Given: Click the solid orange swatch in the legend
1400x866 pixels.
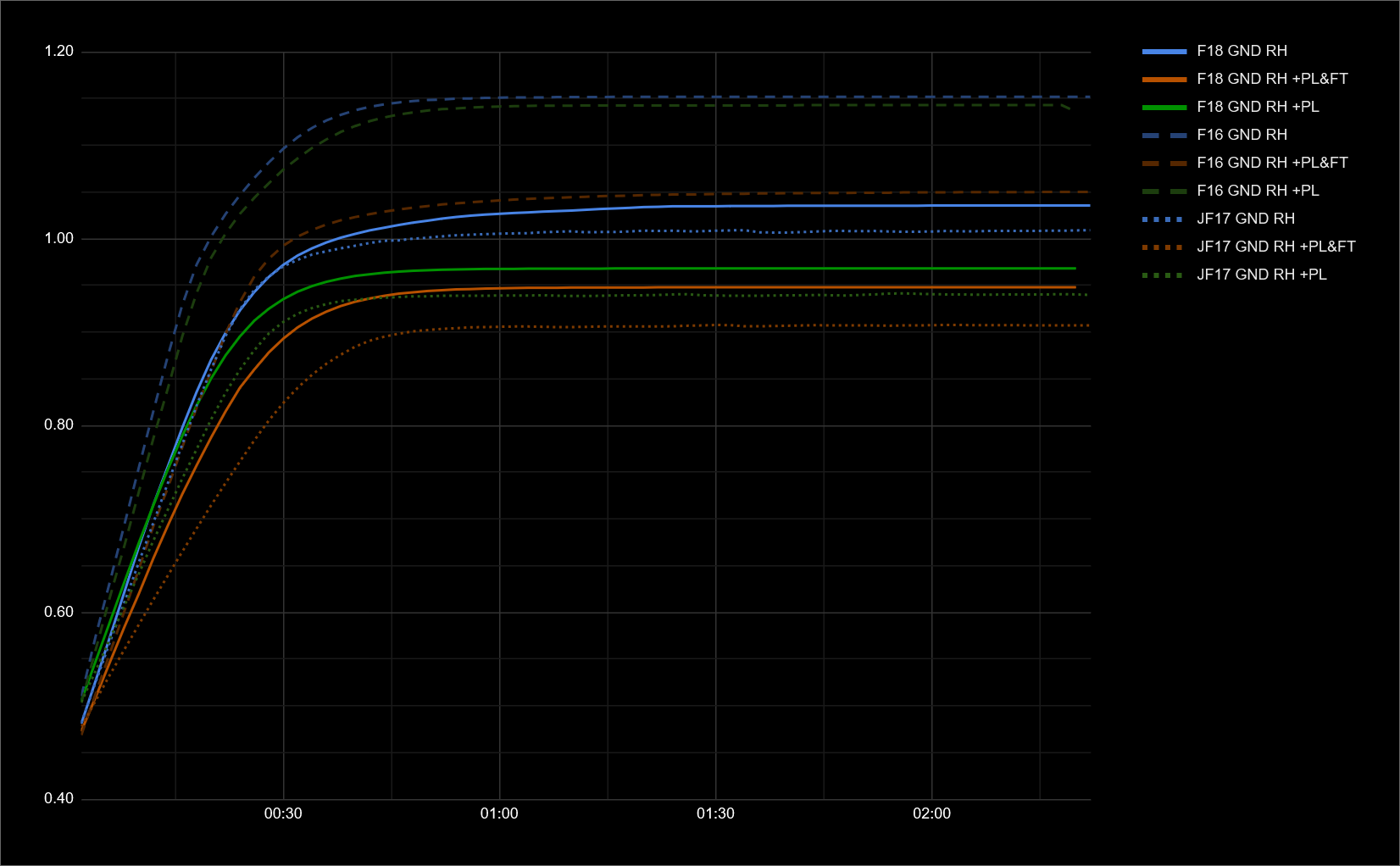Looking at the screenshot, I should (1164, 80).
